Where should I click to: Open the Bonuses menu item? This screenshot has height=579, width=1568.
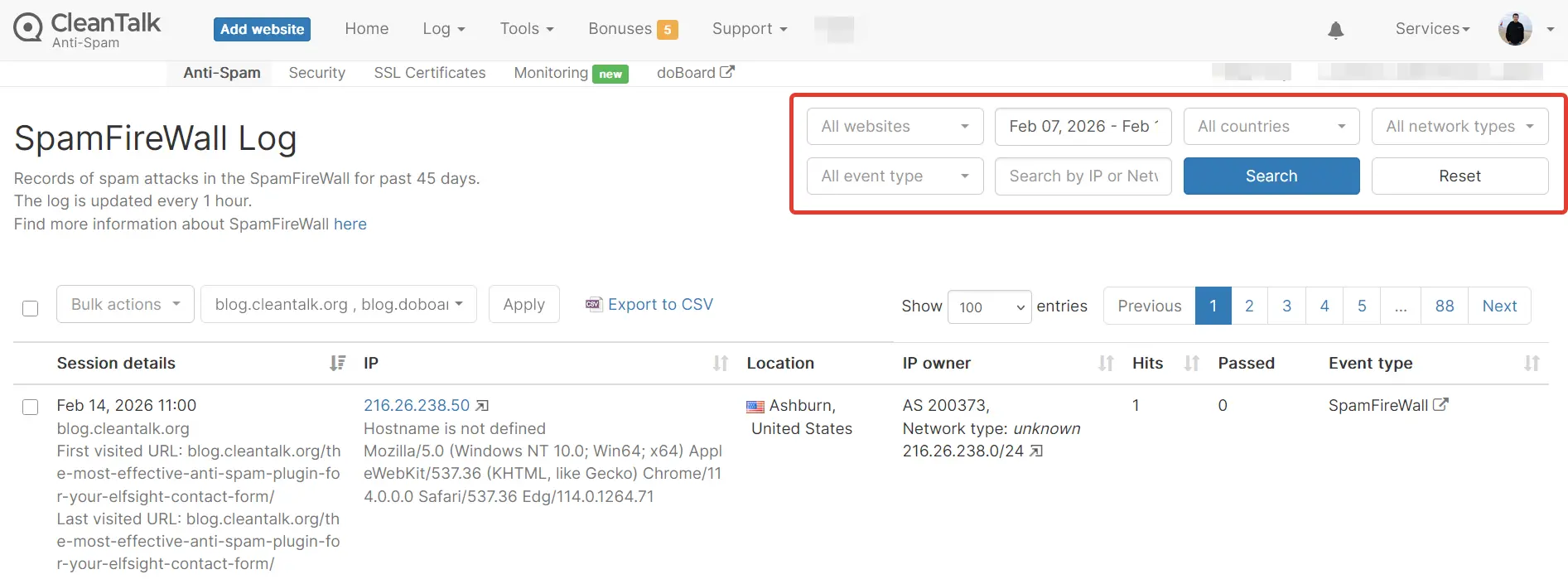(620, 29)
